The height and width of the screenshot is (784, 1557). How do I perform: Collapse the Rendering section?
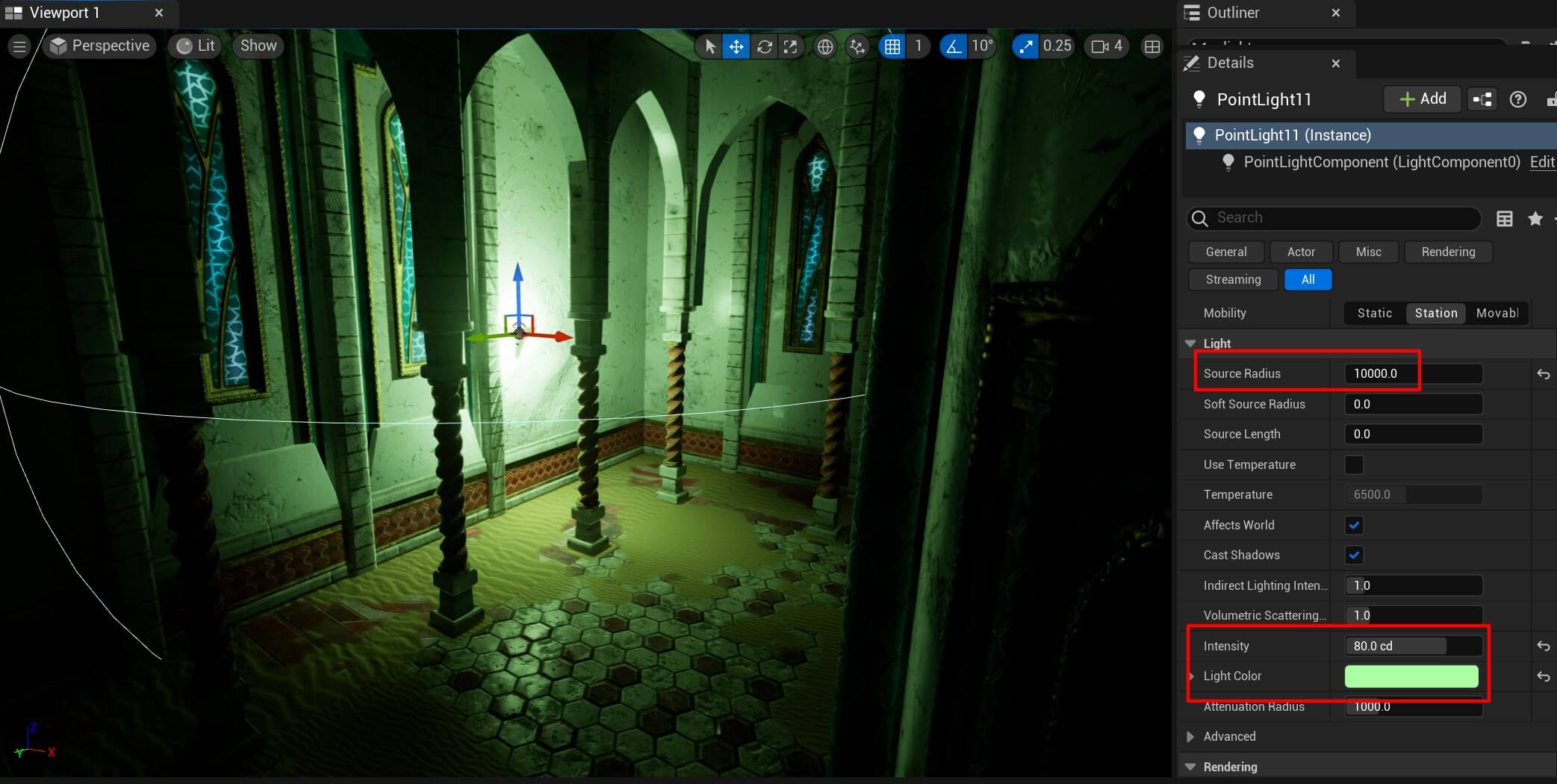pyautogui.click(x=1190, y=768)
